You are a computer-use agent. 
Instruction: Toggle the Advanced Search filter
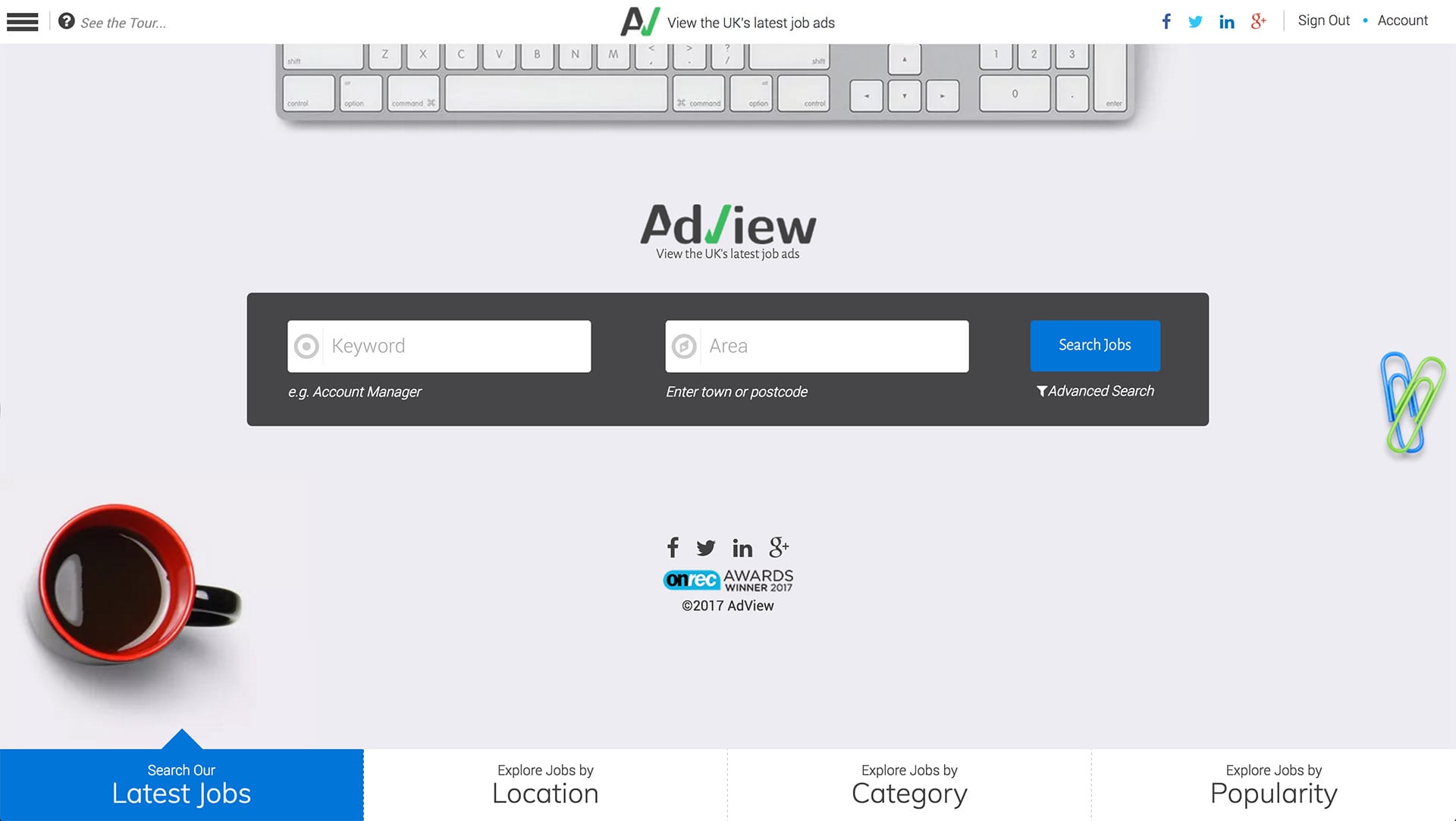[x=1094, y=391]
